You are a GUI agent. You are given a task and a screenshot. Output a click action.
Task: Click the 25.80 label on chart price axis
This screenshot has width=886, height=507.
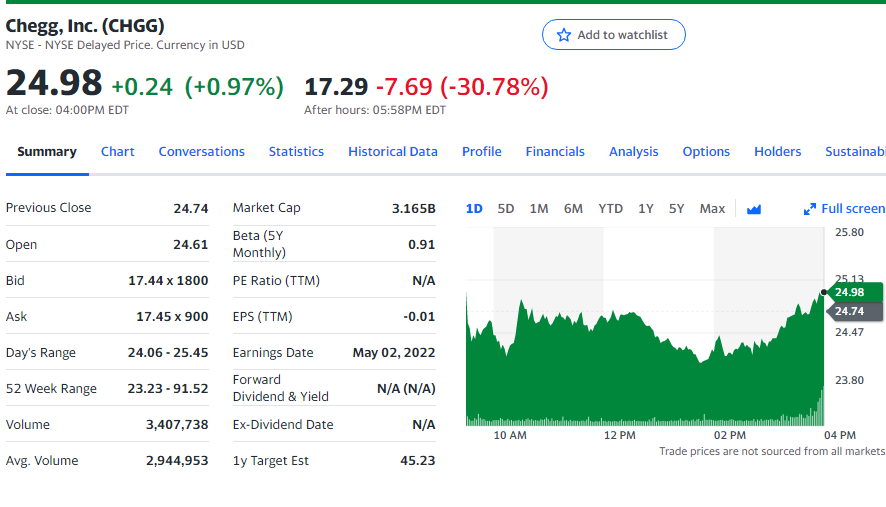[x=849, y=233]
